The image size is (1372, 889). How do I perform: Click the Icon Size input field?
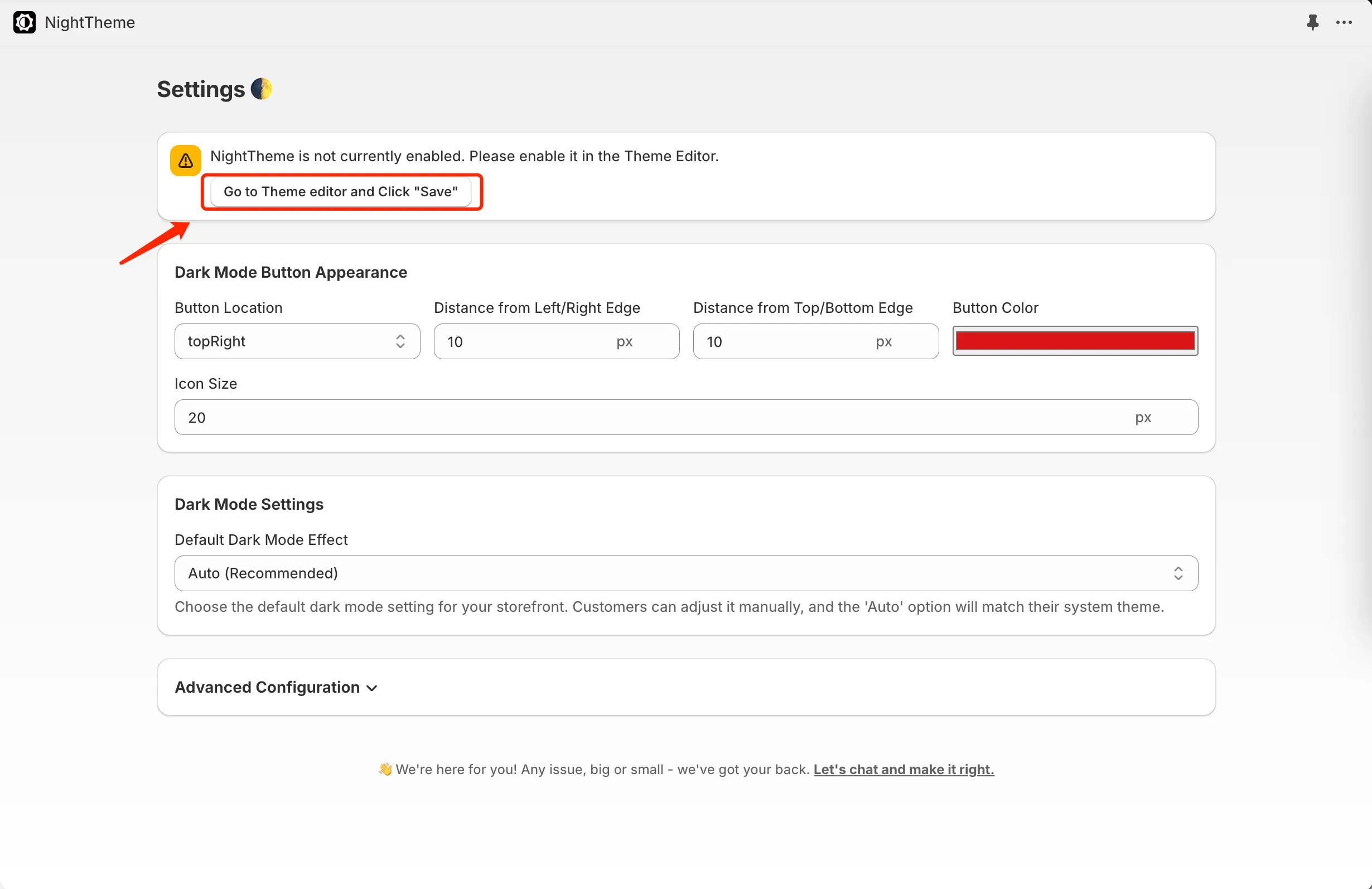coord(685,417)
